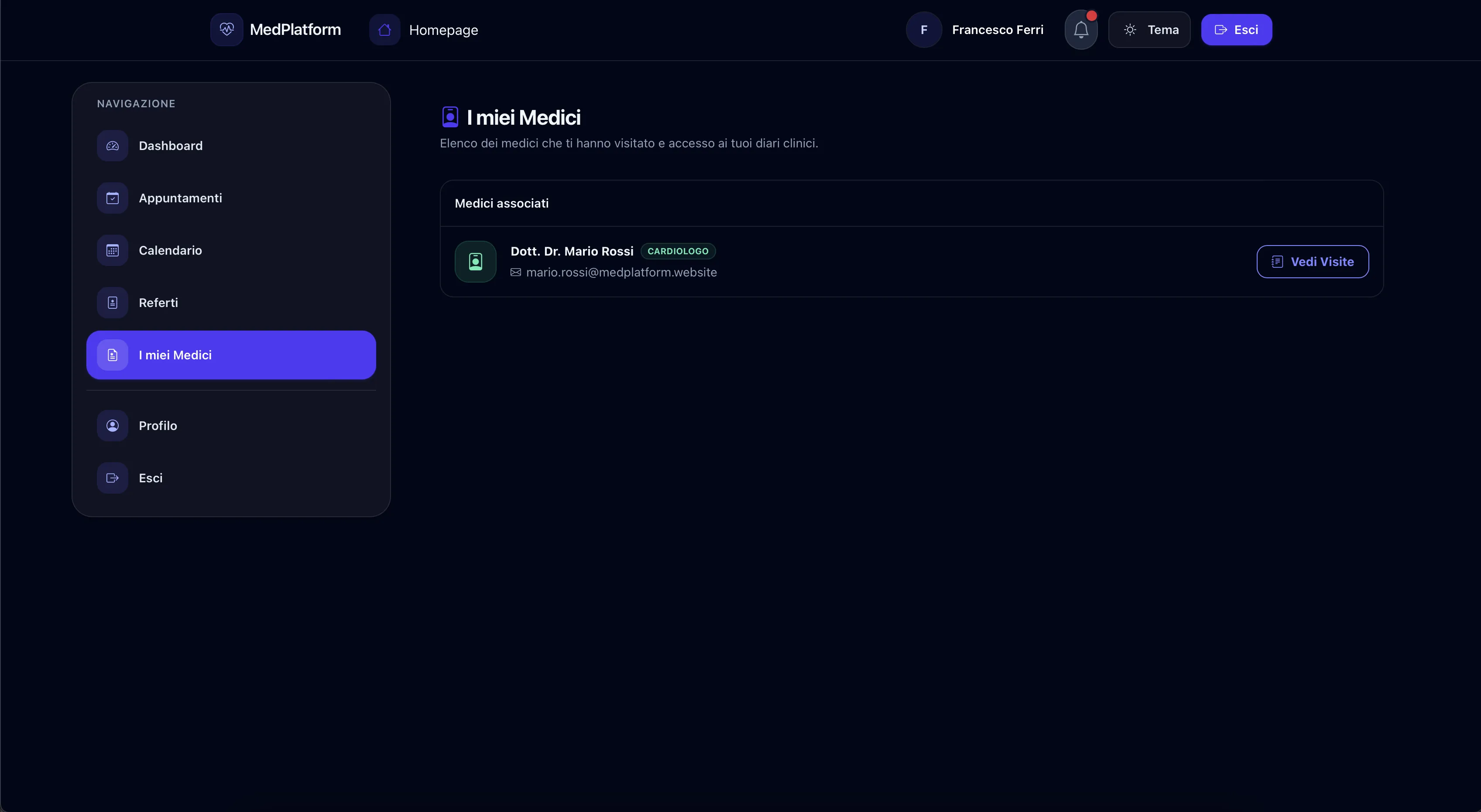The width and height of the screenshot is (1481, 812).
Task: Click the Homepage house icon
Action: pos(384,29)
